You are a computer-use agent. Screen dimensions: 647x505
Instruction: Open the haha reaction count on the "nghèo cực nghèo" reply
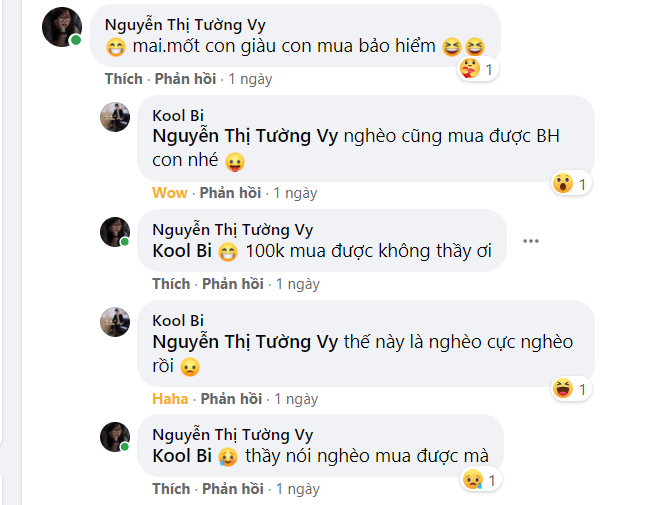click(x=570, y=388)
